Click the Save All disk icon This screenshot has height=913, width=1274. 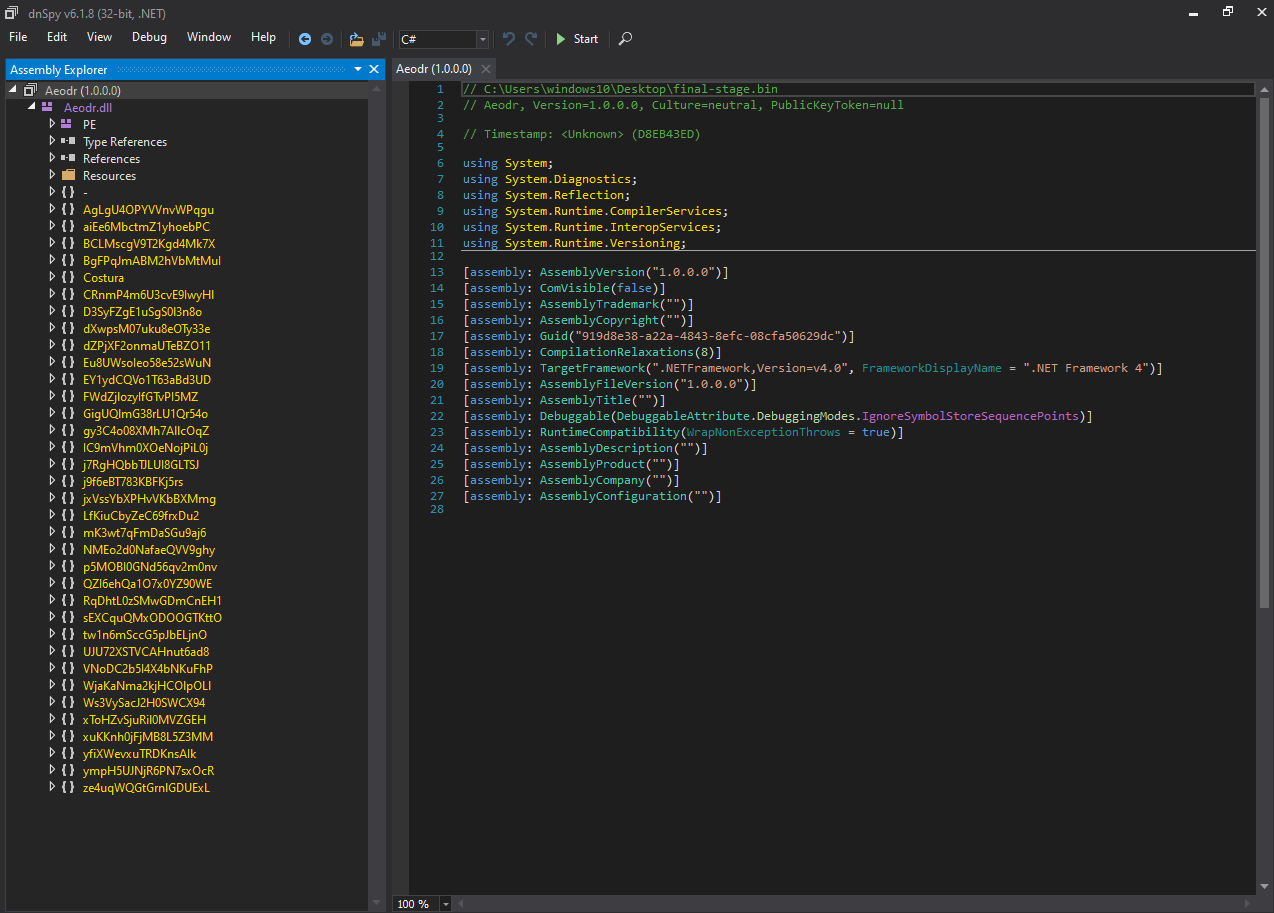379,39
